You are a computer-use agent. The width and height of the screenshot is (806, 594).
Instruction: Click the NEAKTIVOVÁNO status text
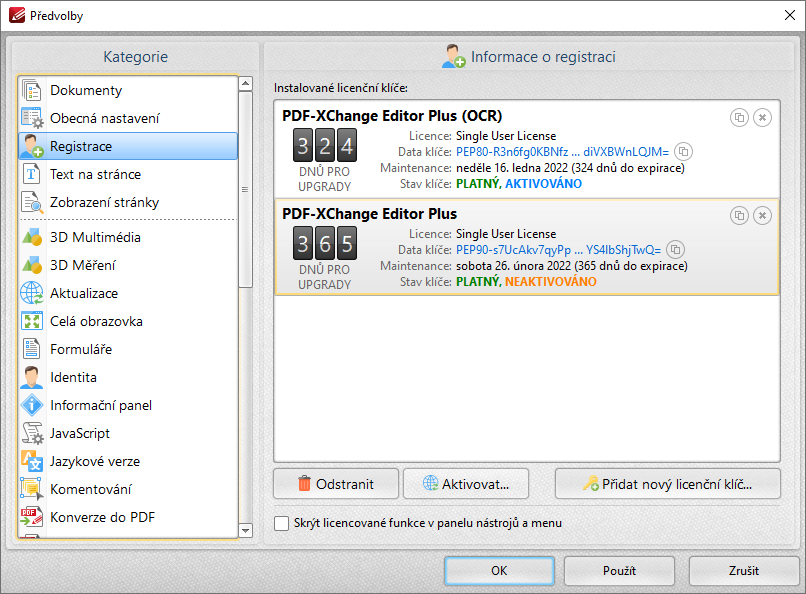[x=551, y=282]
